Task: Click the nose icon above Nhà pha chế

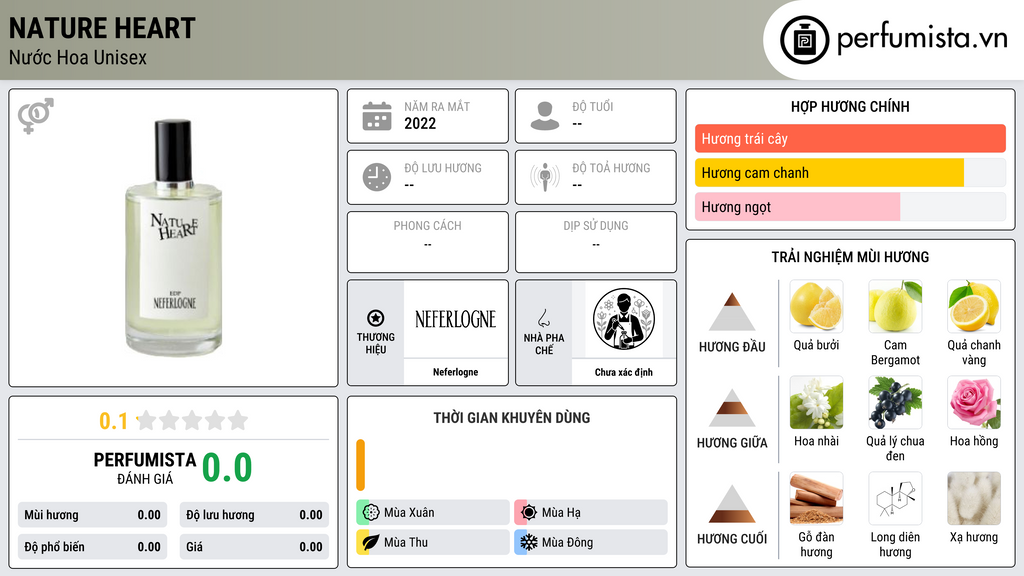Action: tap(543, 318)
